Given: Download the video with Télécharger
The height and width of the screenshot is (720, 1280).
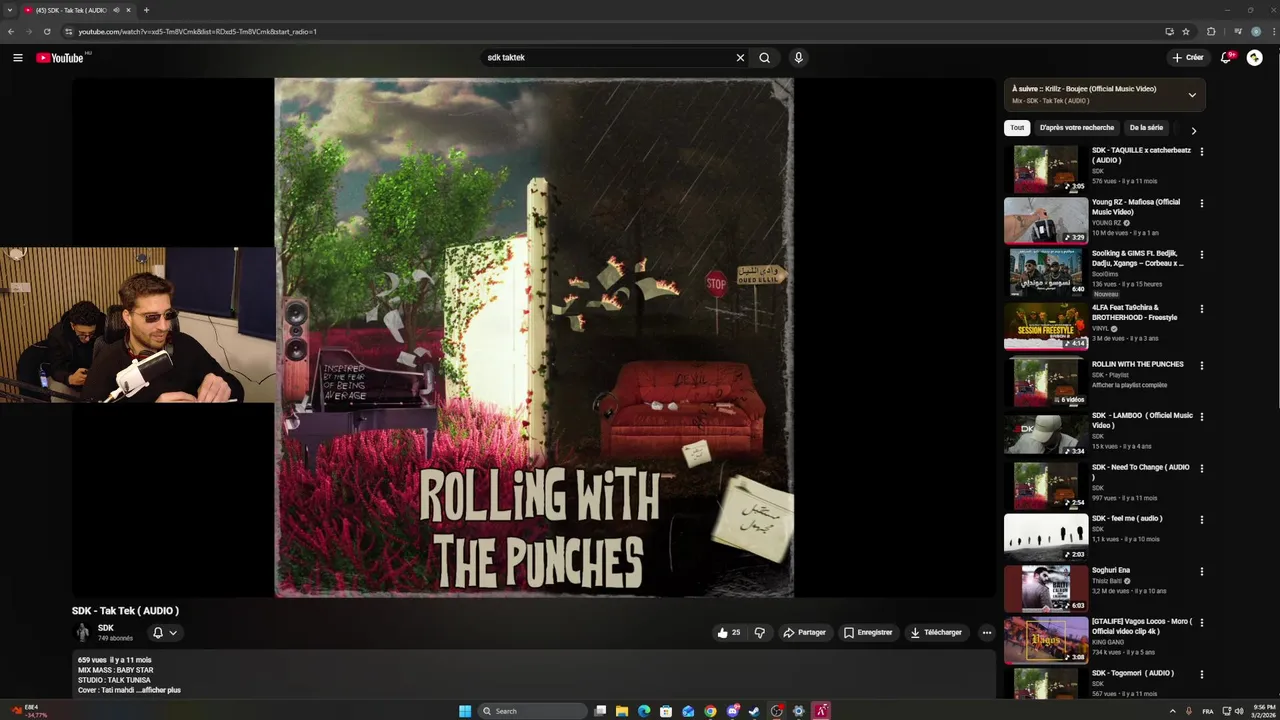Looking at the screenshot, I should [x=936, y=632].
